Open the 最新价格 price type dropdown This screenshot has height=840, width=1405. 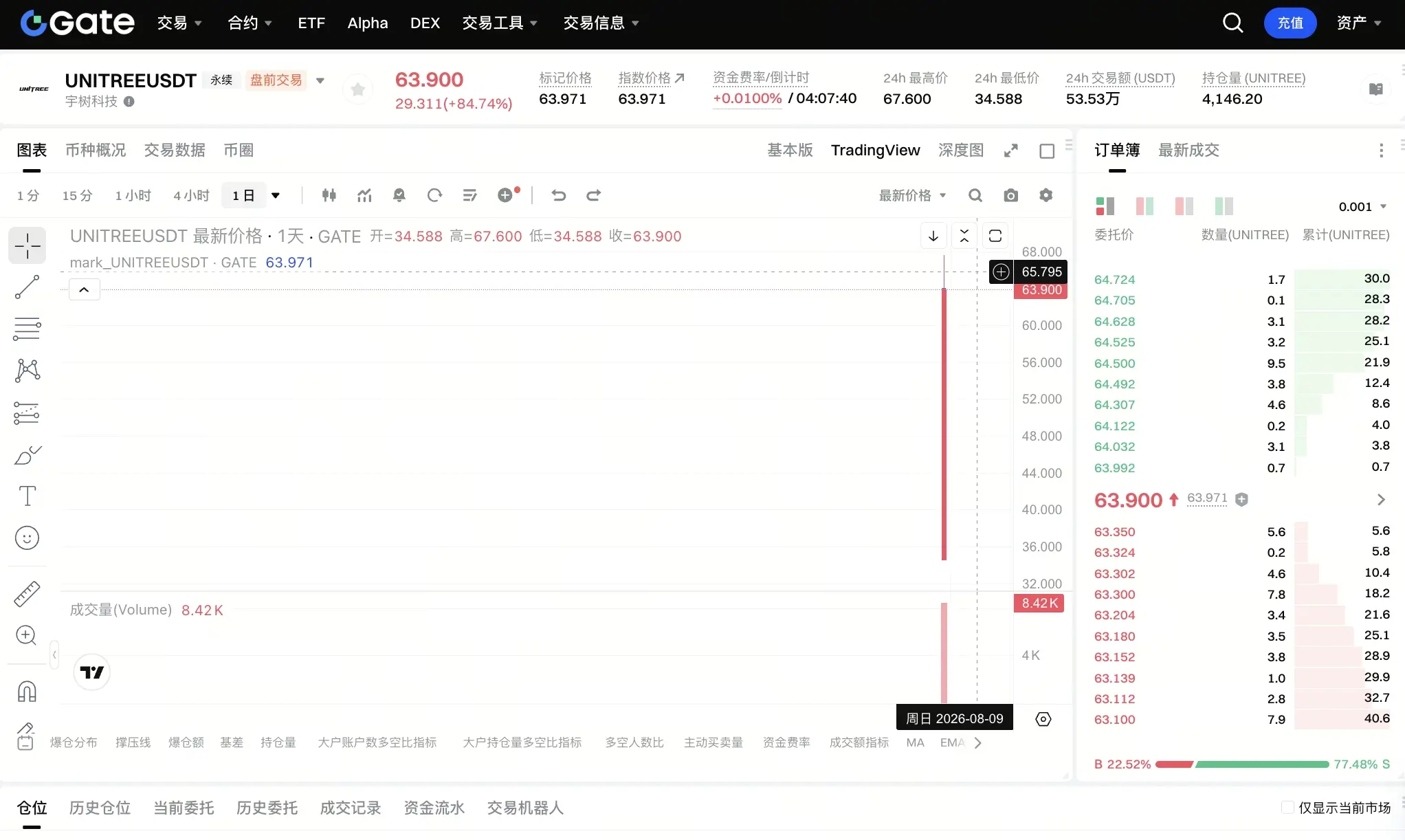tap(912, 196)
